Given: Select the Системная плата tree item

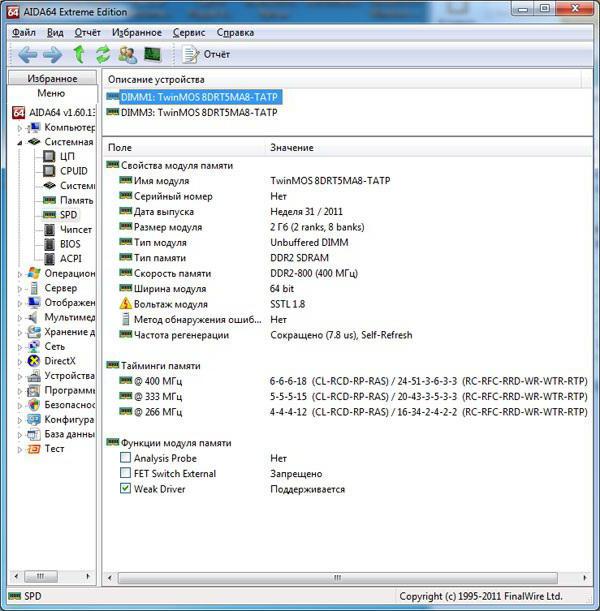Looking at the screenshot, I should [61, 142].
